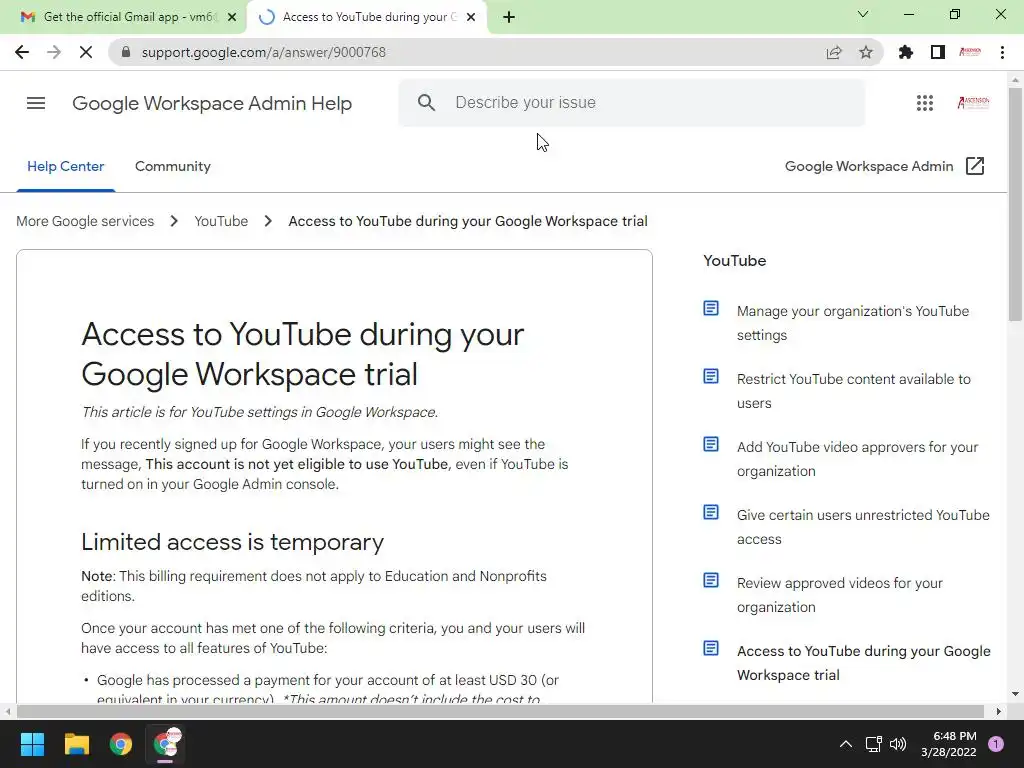
Task: Switch to the Community tab
Action: click(x=173, y=167)
